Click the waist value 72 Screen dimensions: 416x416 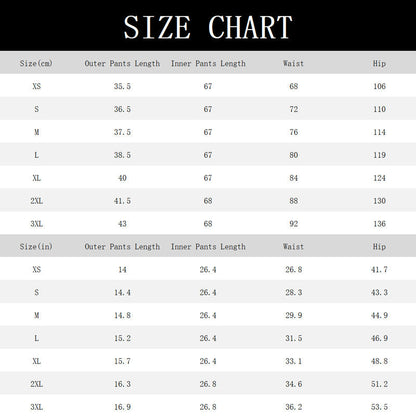coord(294,109)
